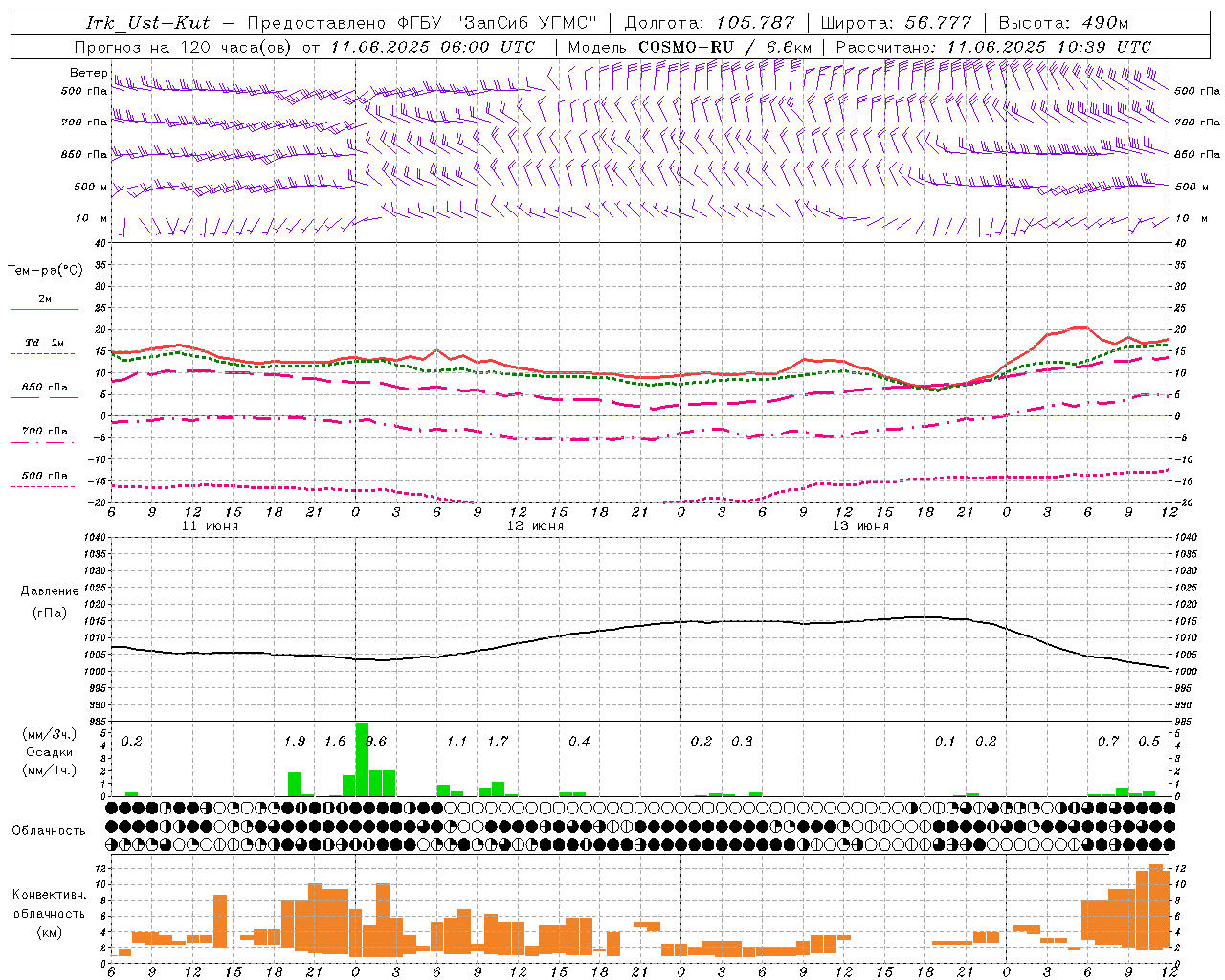This screenshot has width=1225, height=980.
Task: Click the latitude value Широта: 56.777
Action: click(897, 23)
